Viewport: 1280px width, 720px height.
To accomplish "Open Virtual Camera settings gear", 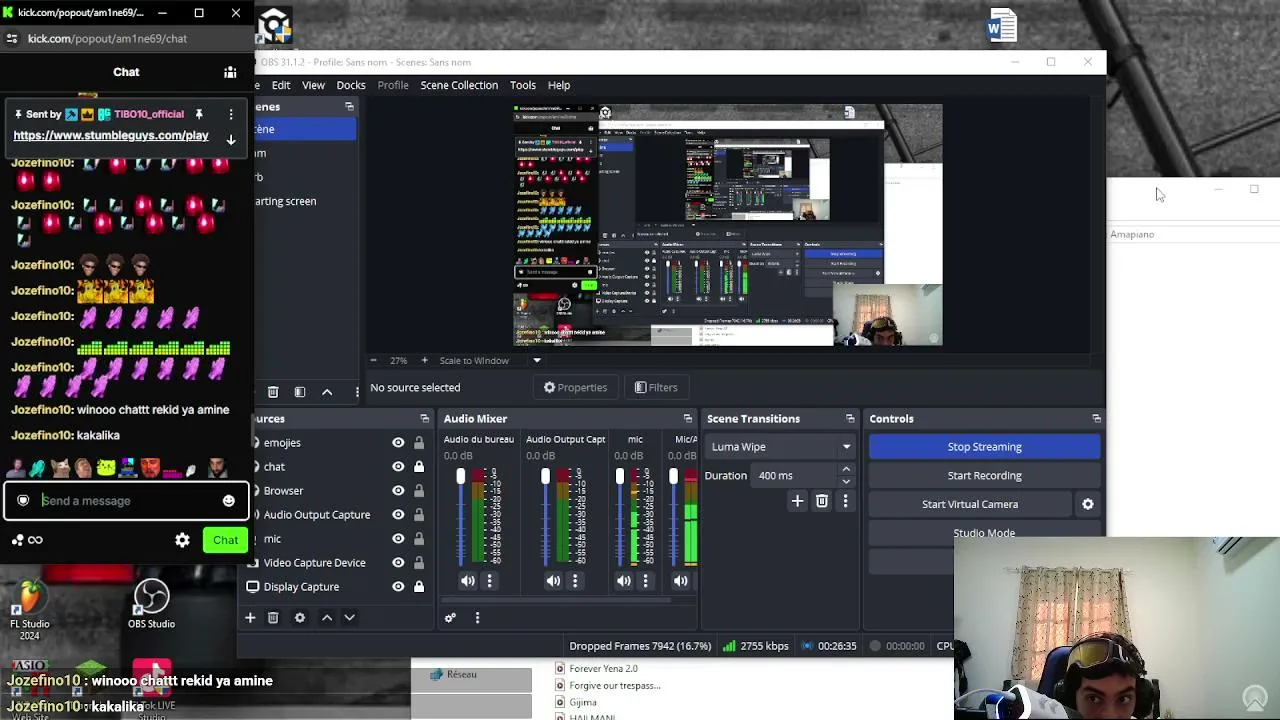I will pos(1088,505).
